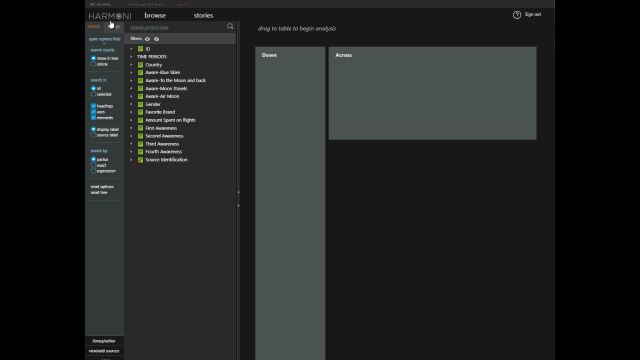Image resolution: width=640 pixels, height=360 pixels.
Task: Select the 'exact' search-by option
Action: (x=93, y=165)
